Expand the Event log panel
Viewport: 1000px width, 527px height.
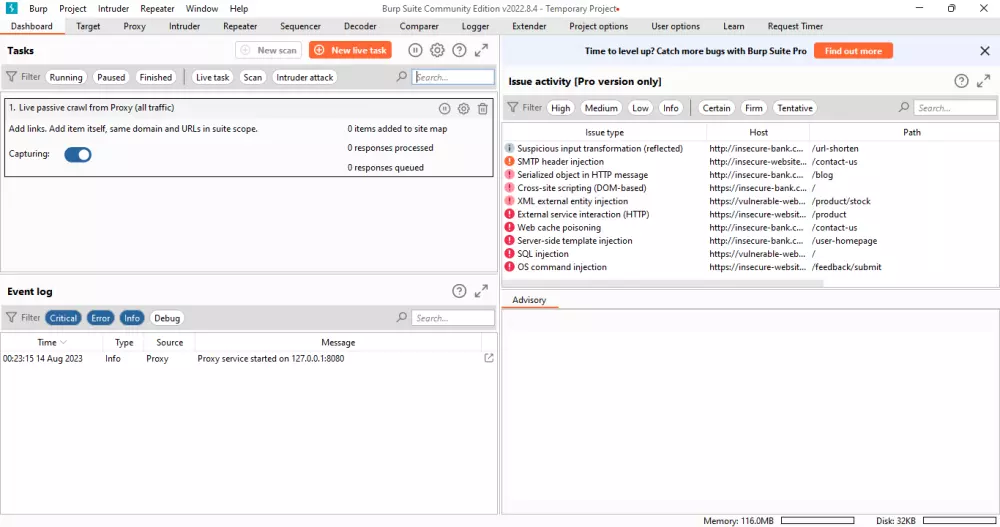tap(482, 291)
